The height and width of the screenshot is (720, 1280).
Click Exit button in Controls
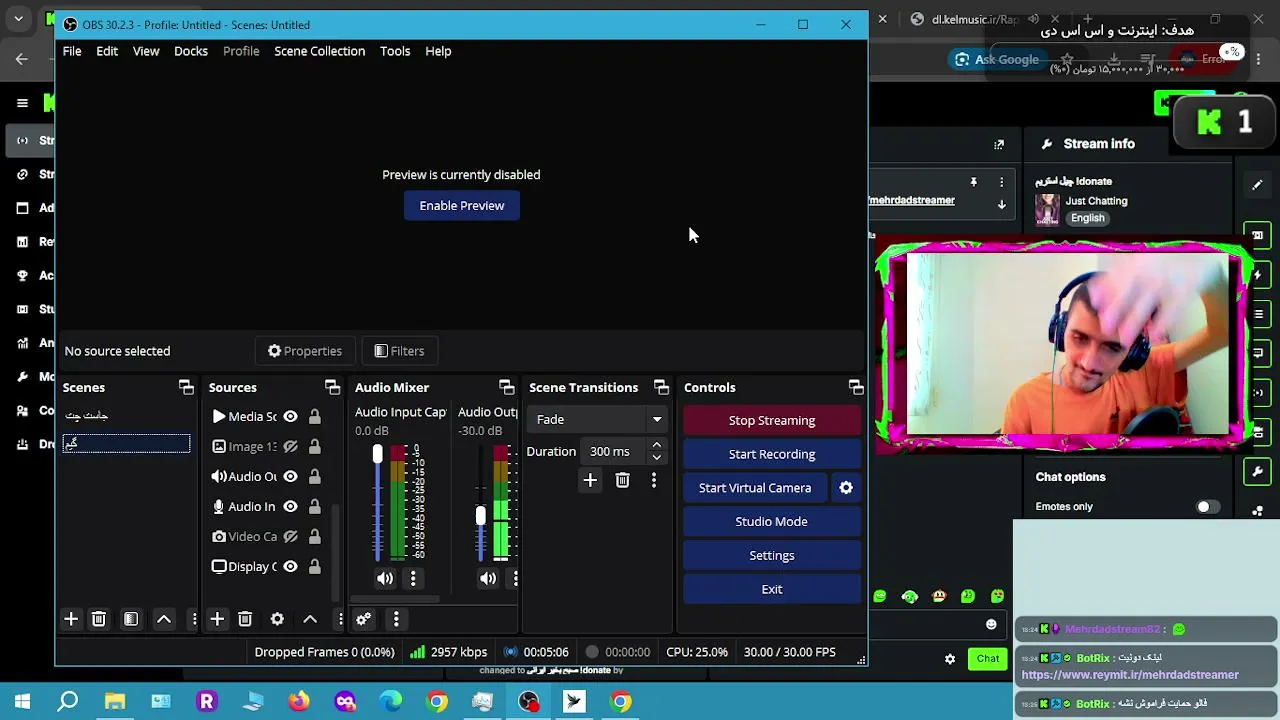[x=772, y=590]
